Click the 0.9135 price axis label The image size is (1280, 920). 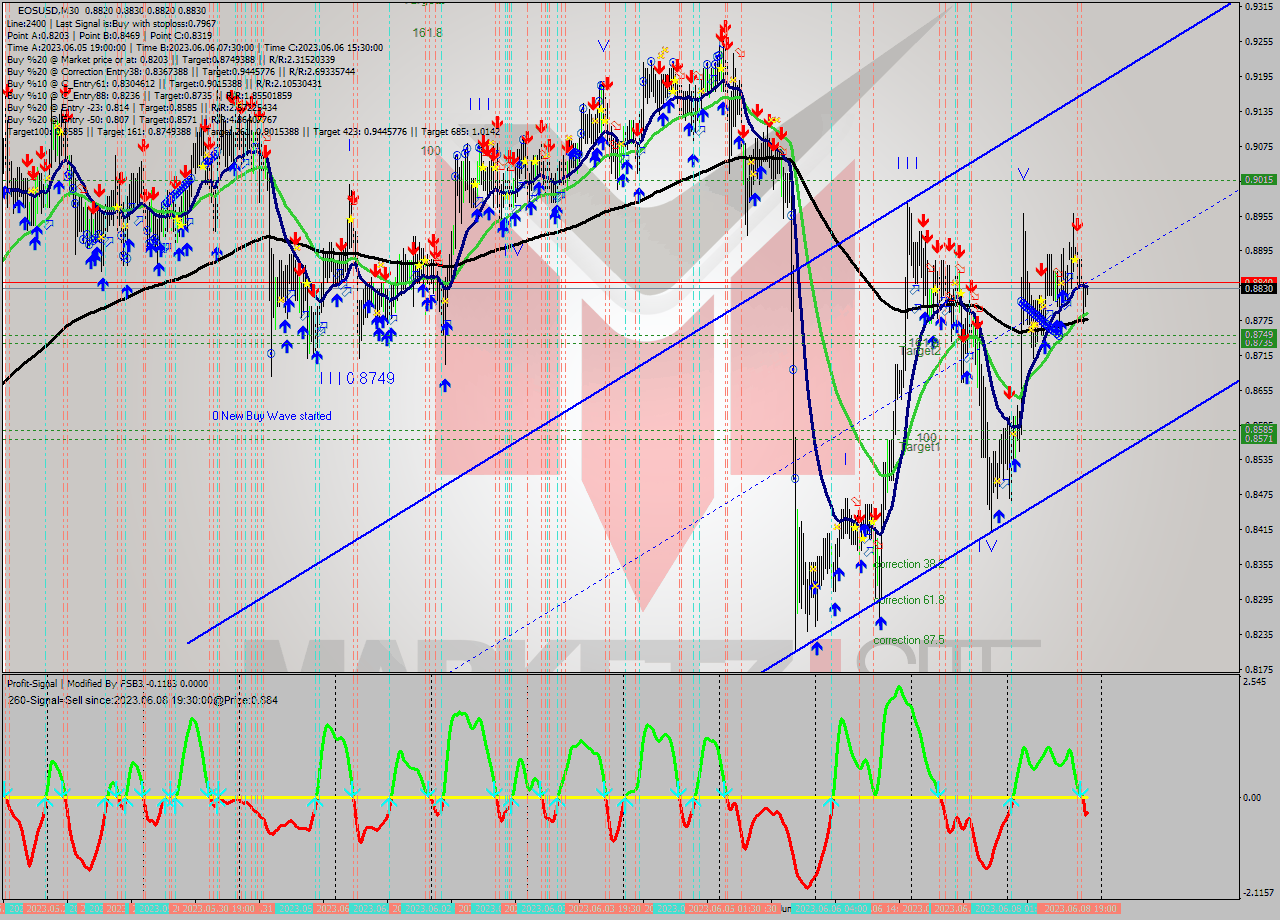(x=1258, y=112)
